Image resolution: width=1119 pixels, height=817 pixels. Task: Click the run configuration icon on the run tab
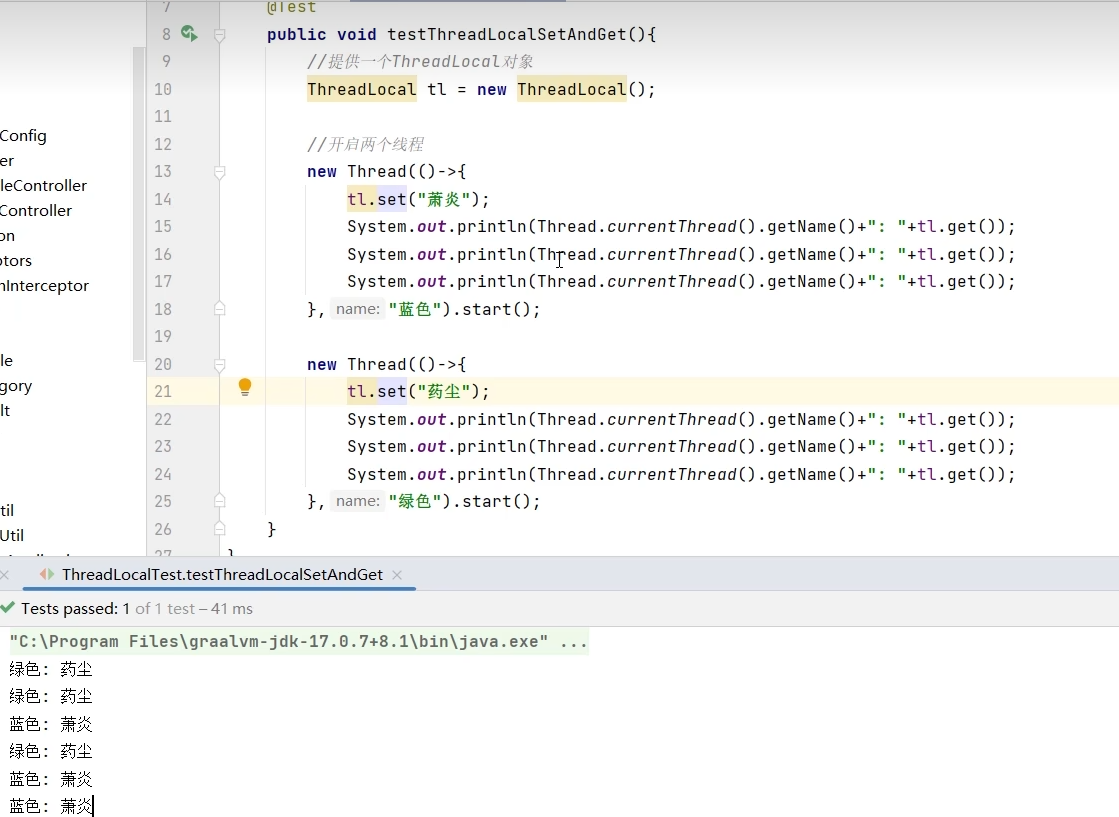tap(47, 574)
